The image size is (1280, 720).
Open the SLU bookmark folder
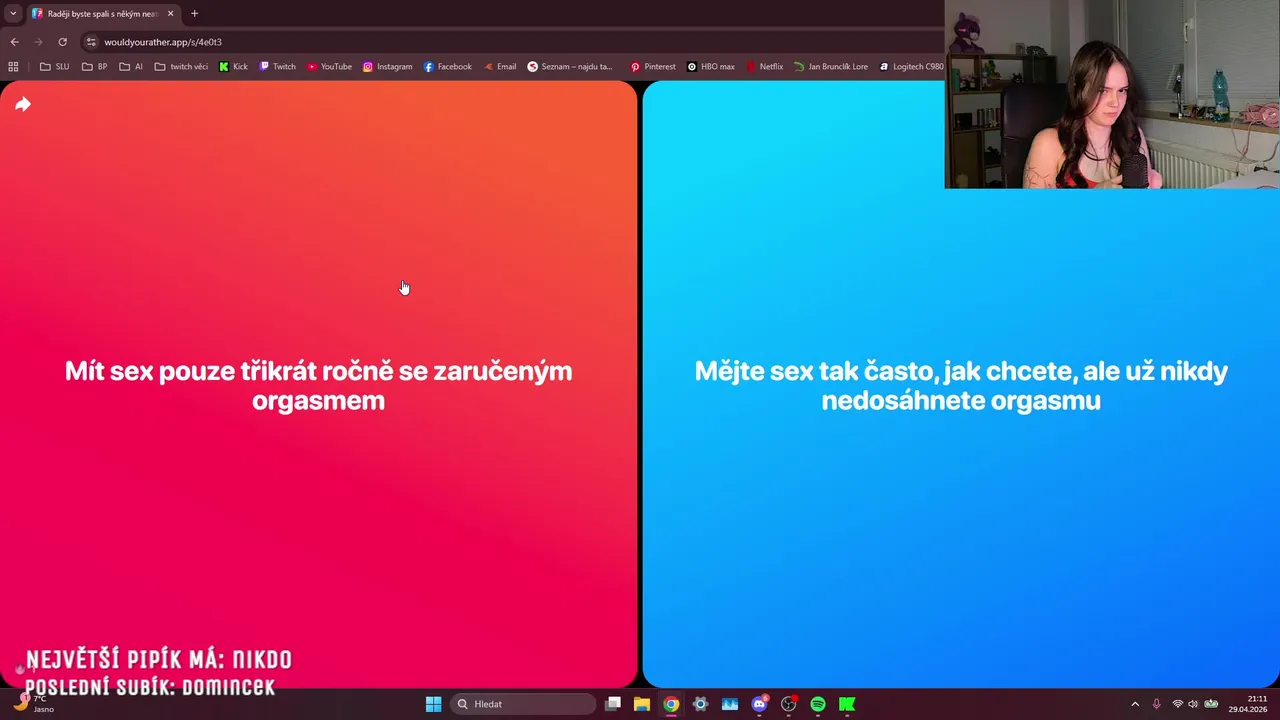click(x=55, y=67)
